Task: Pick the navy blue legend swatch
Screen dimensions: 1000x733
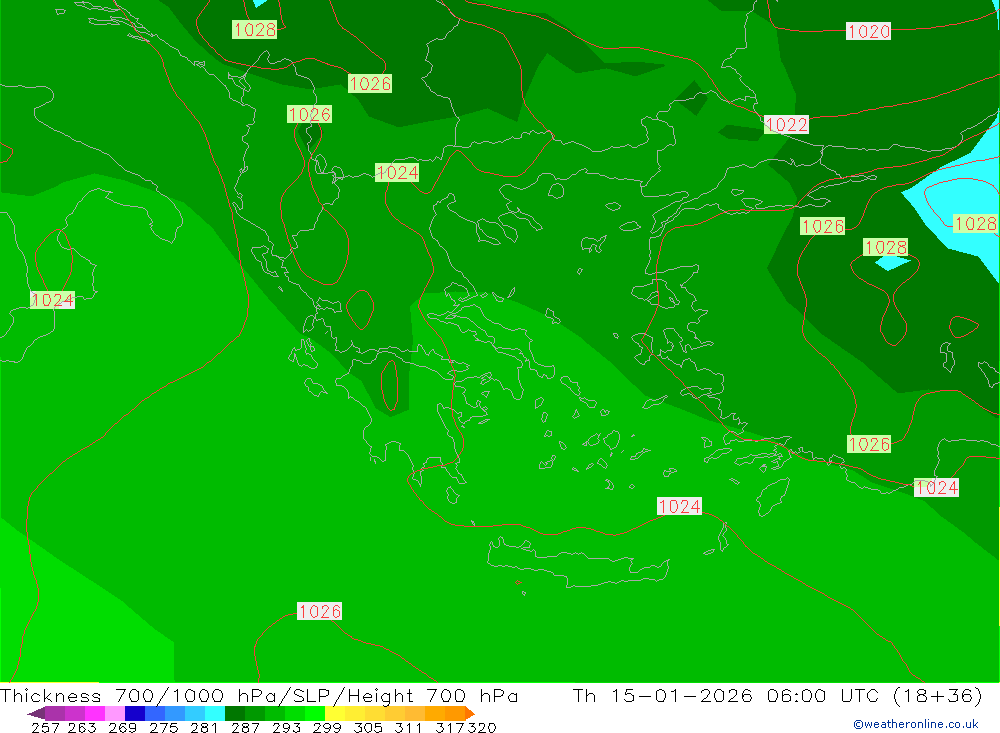Action: click(135, 713)
